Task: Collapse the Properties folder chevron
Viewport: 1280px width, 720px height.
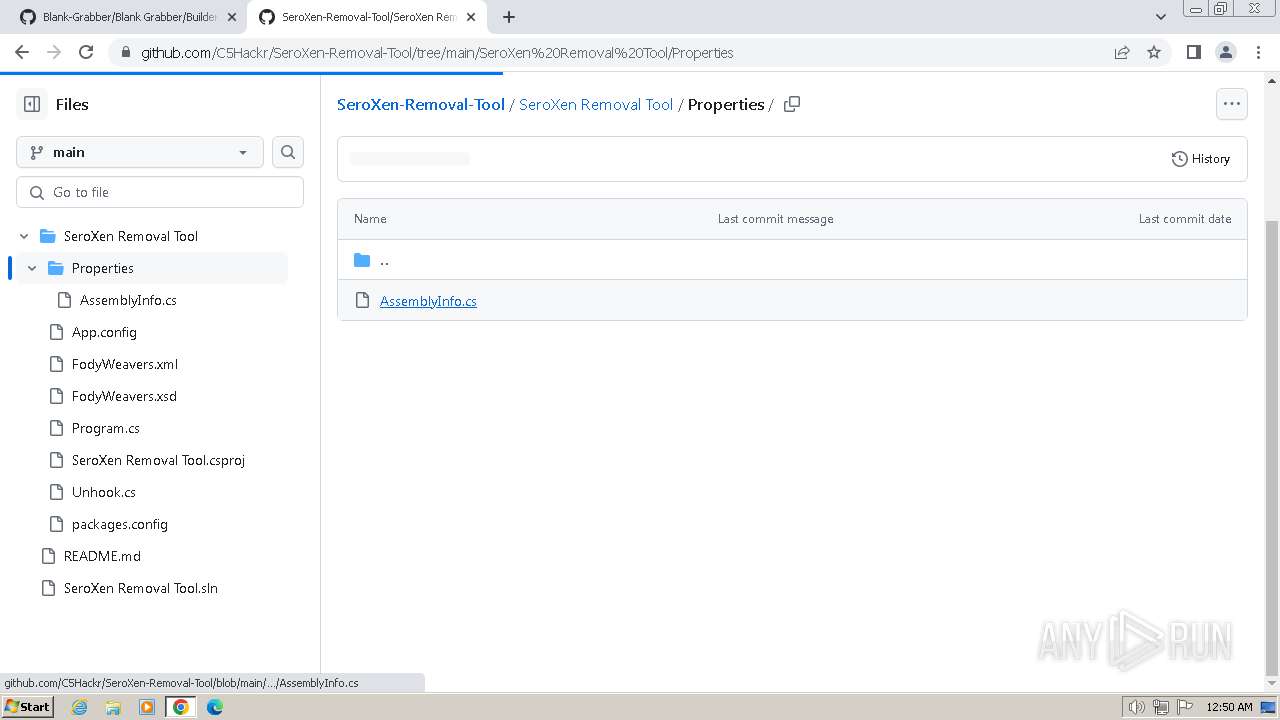Action: pyautogui.click(x=32, y=268)
